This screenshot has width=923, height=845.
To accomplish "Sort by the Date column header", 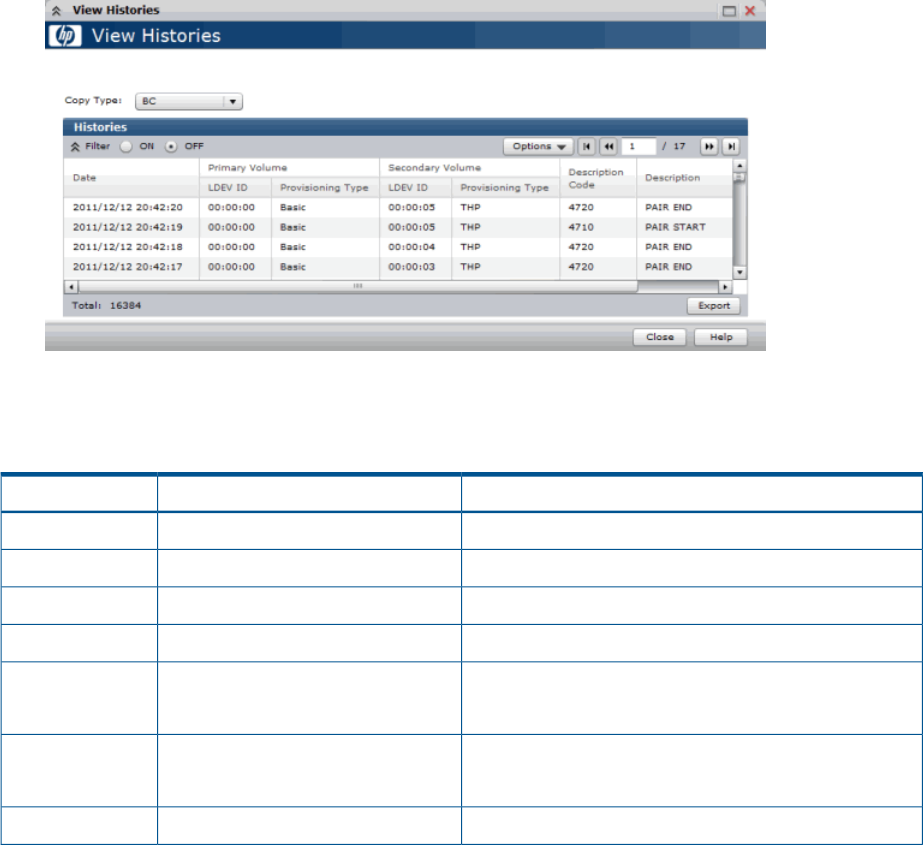I will [x=131, y=178].
